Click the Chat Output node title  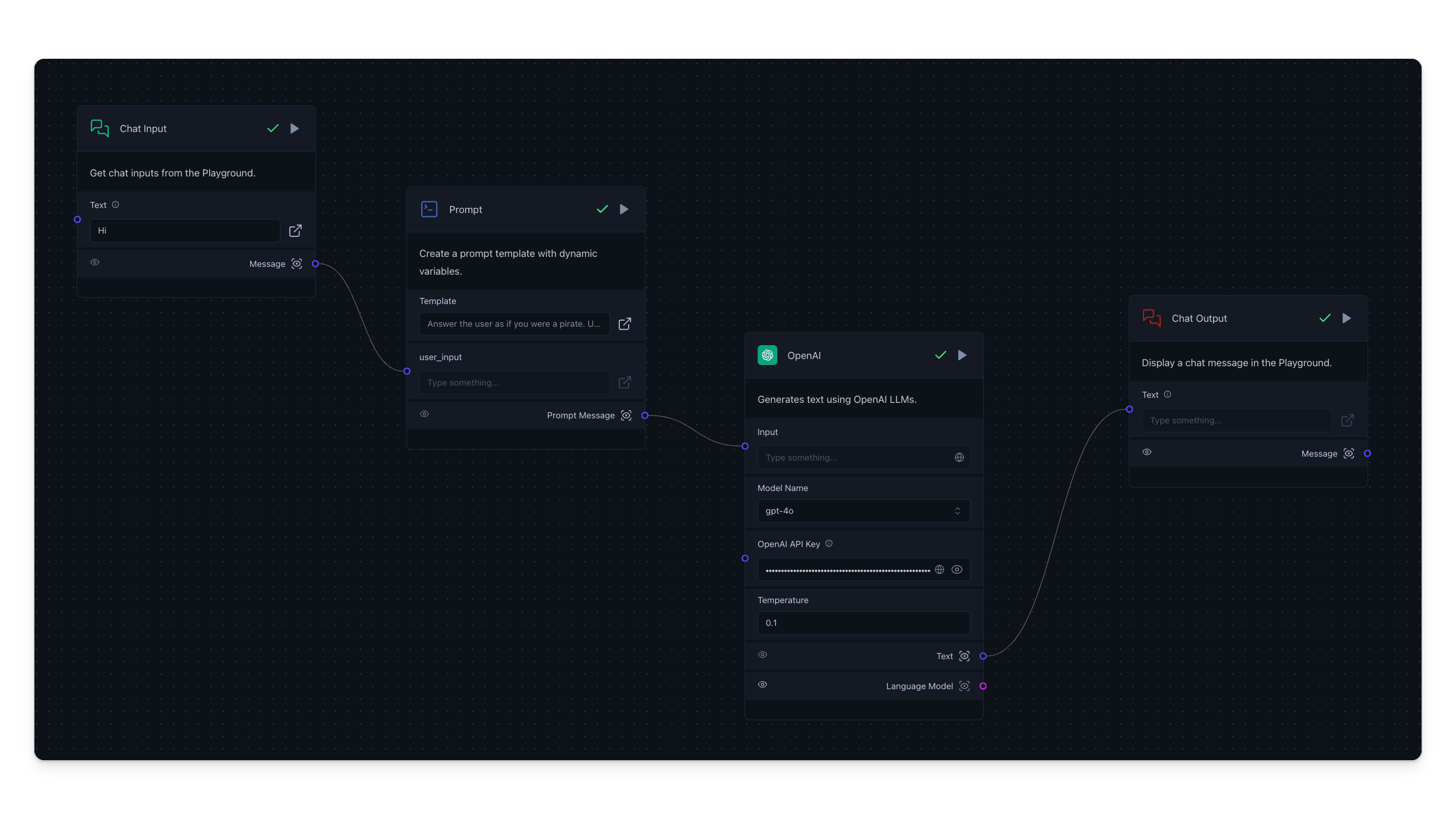pyautogui.click(x=1199, y=318)
